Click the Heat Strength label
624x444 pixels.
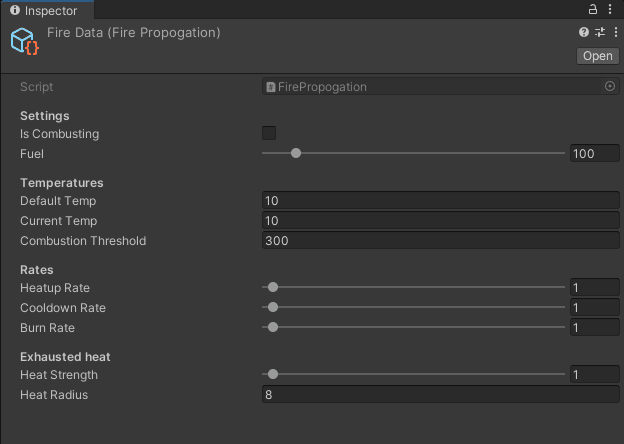[59, 375]
